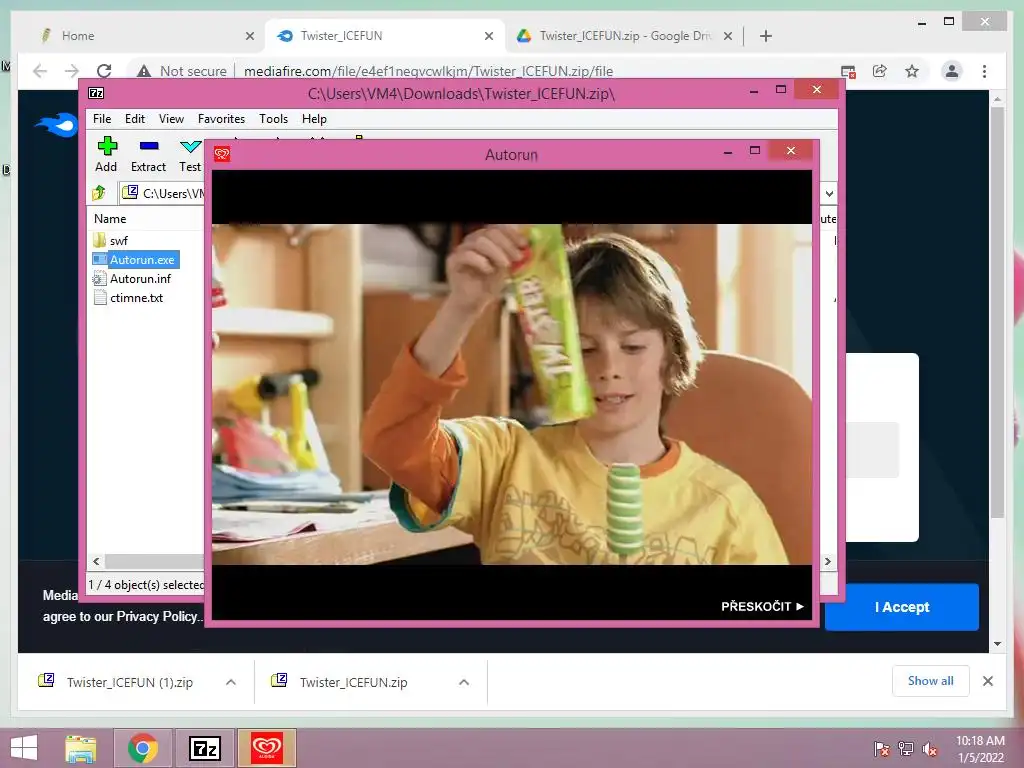Click the 7-Zip Extract toolbar icon

149,146
